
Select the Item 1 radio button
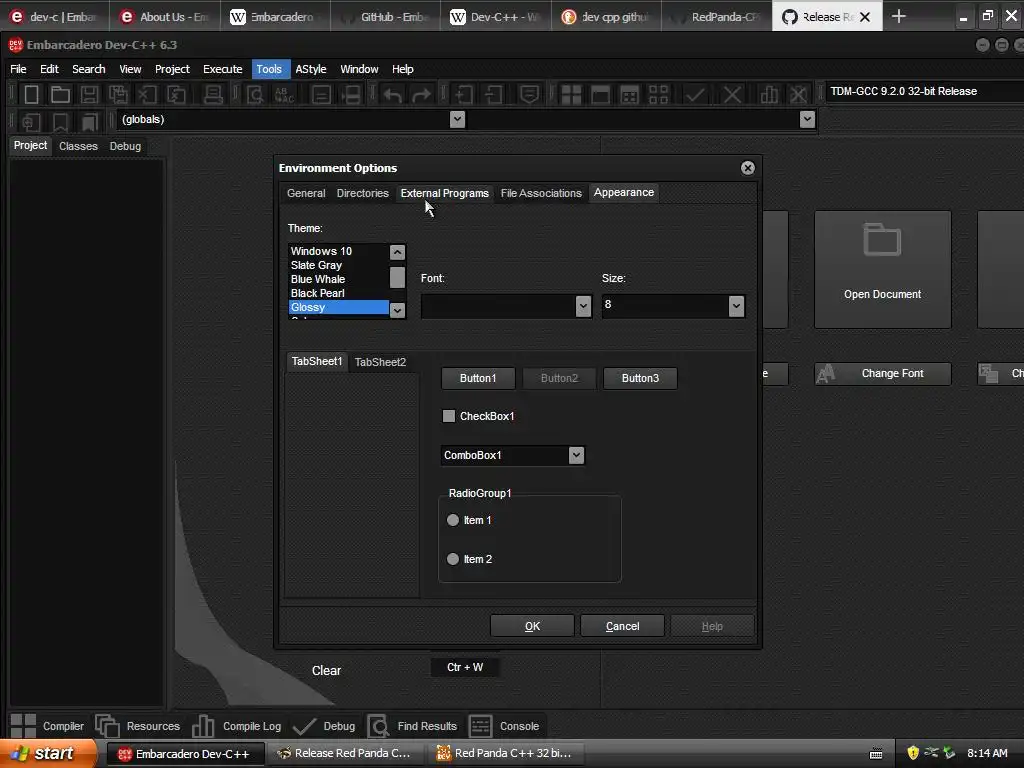point(453,520)
